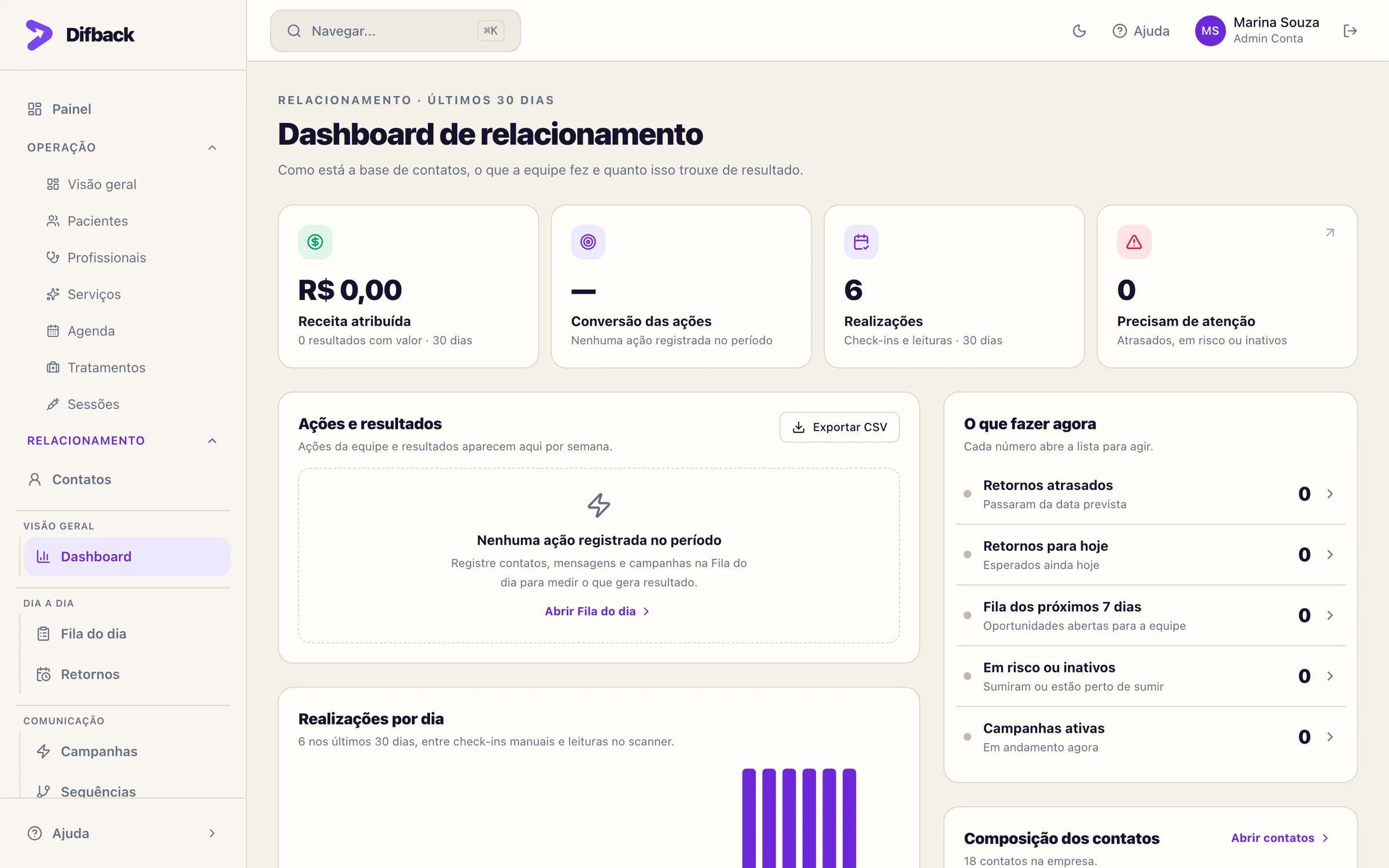
Task: Open the Retornos para hoje chevron
Action: [1330, 554]
